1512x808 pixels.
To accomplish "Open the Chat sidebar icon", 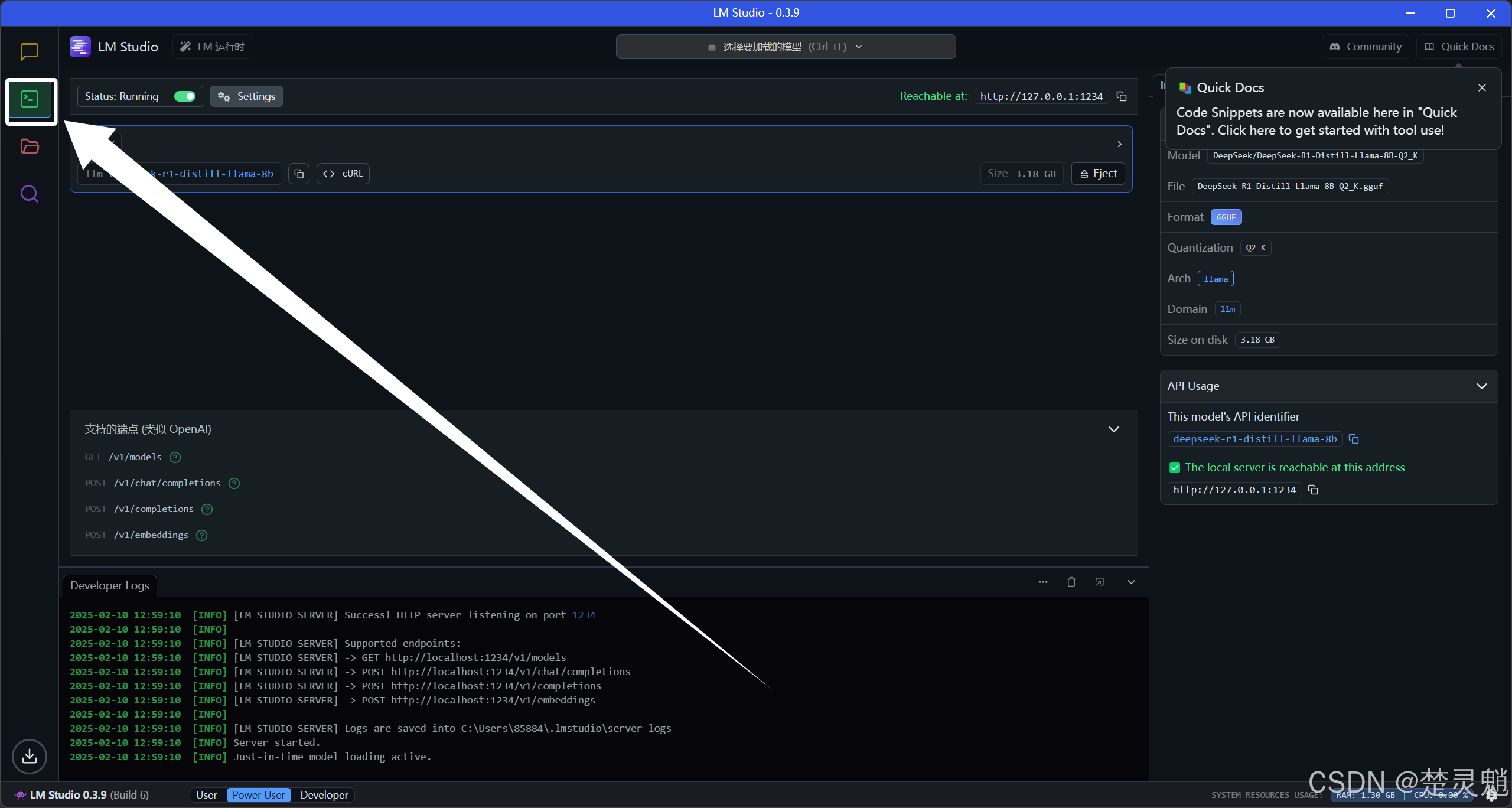I will coord(29,52).
